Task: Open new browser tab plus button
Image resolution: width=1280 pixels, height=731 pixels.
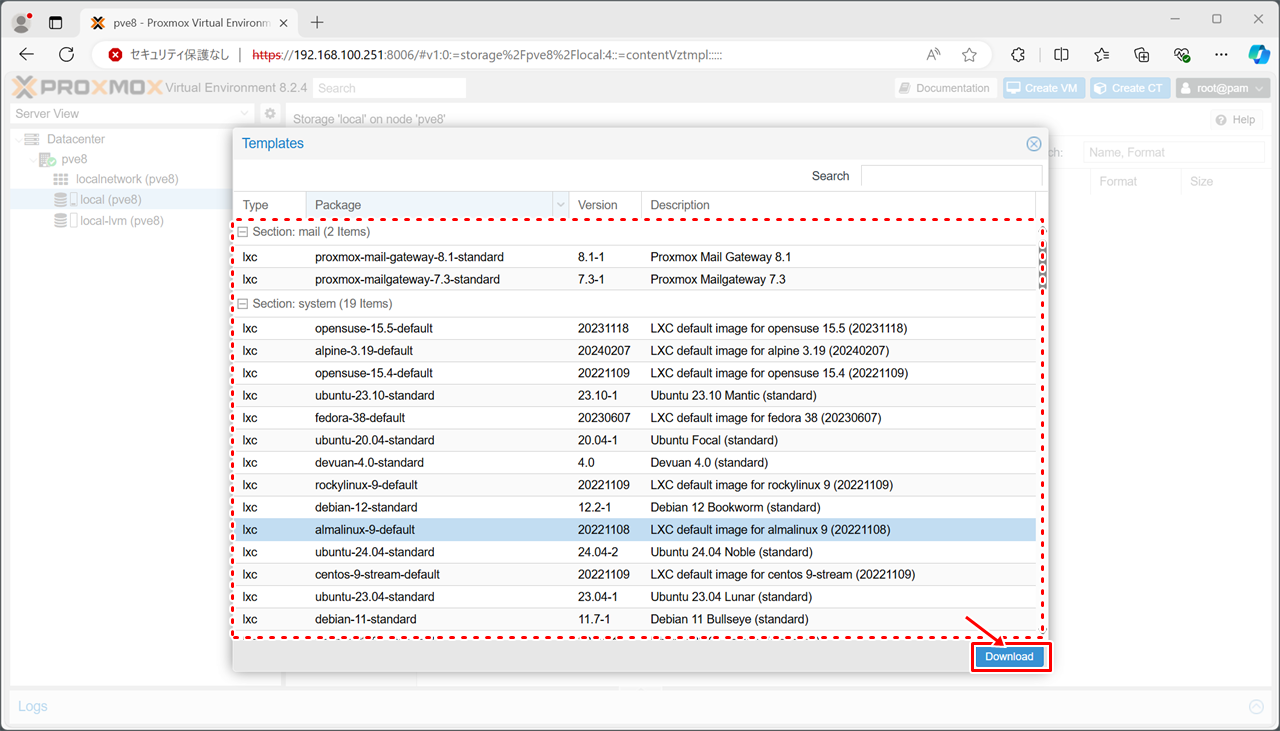Action: pos(318,22)
